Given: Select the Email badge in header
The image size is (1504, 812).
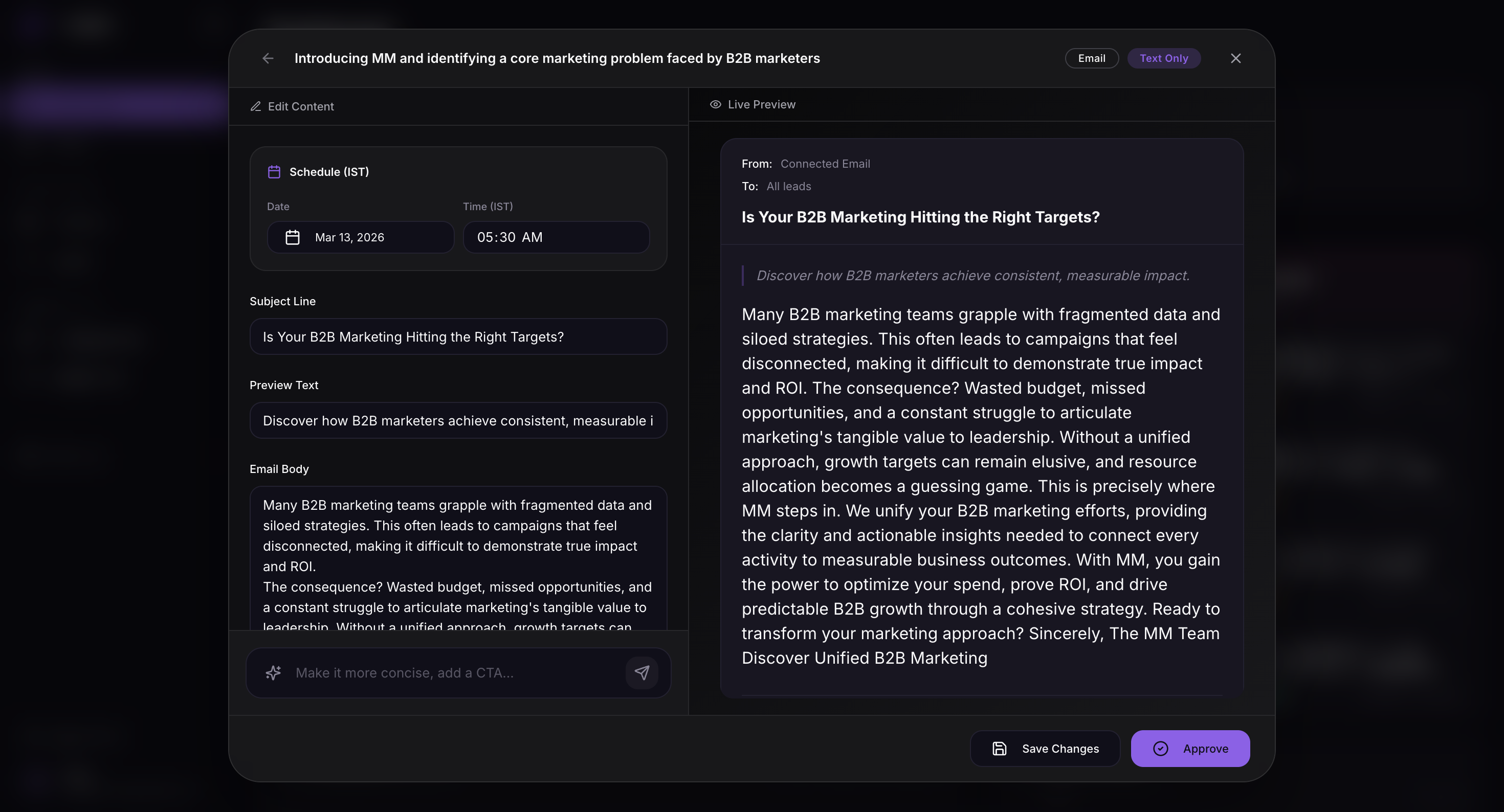Looking at the screenshot, I should coord(1091,58).
